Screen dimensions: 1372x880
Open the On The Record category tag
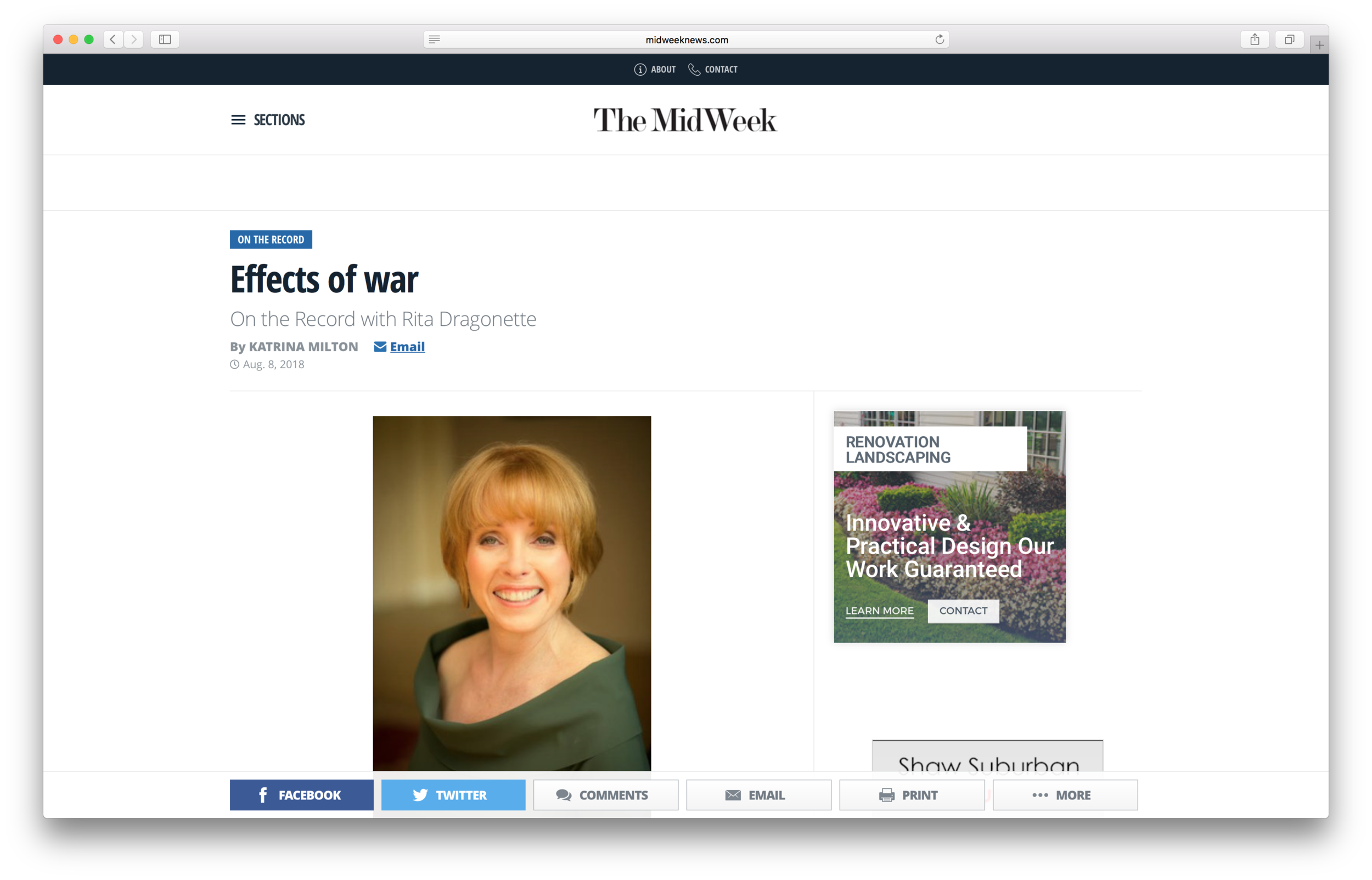point(271,239)
